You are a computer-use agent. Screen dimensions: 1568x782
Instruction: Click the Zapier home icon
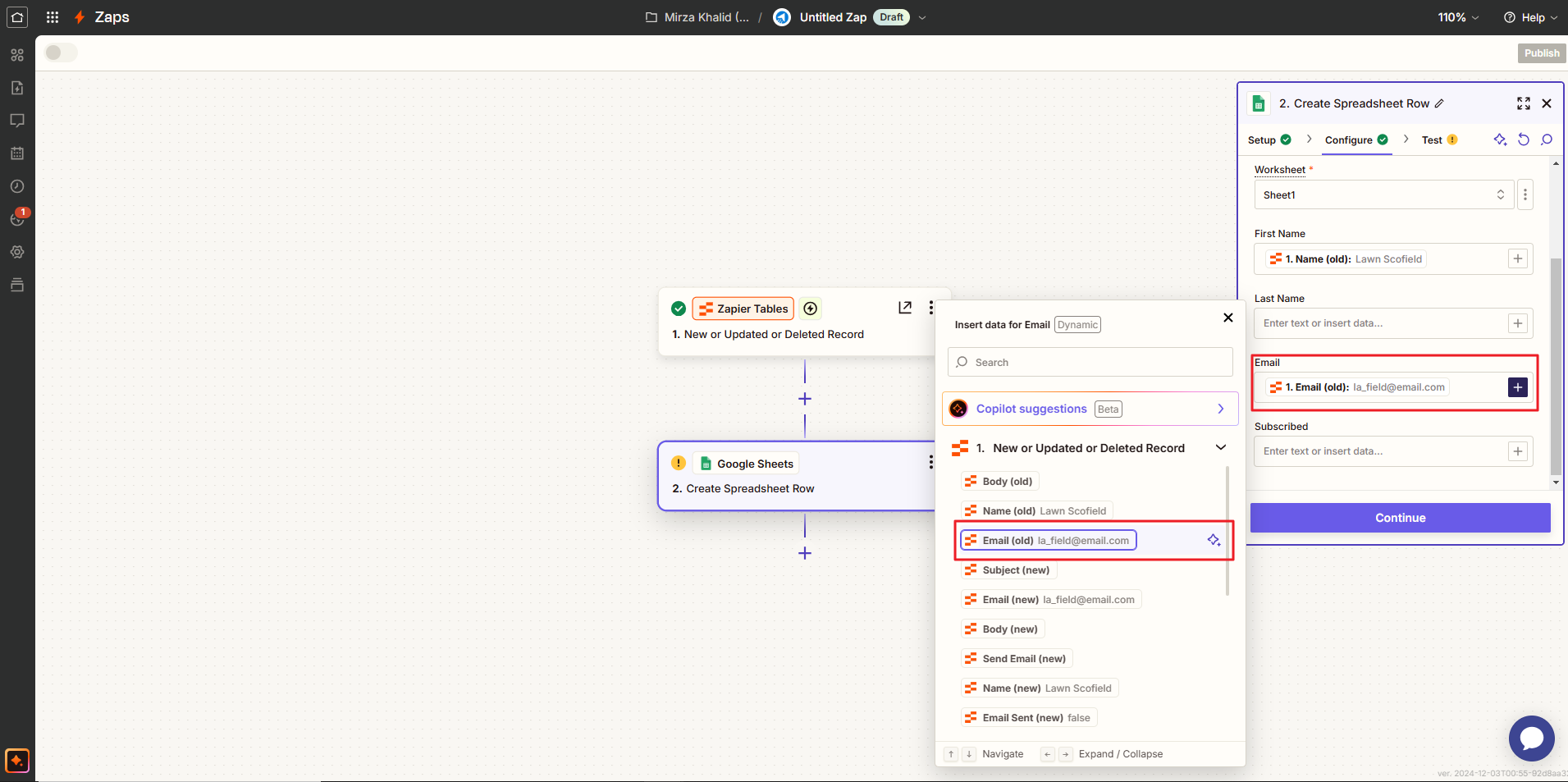pyautogui.click(x=17, y=17)
